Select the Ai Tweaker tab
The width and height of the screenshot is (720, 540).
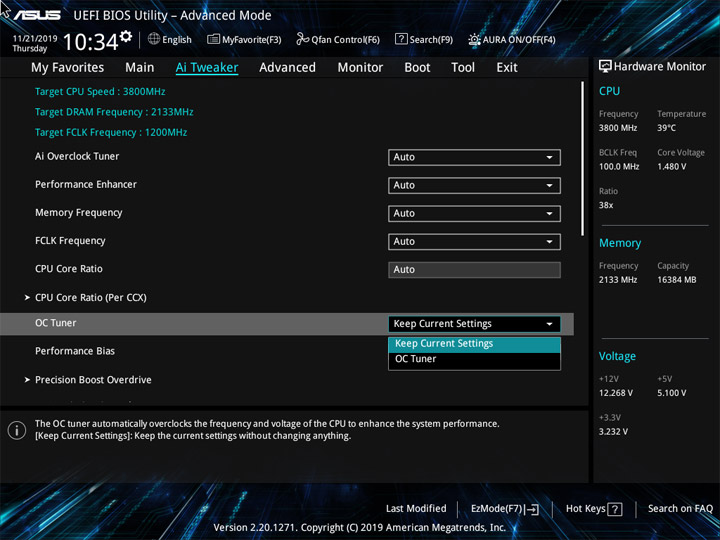pyautogui.click(x=207, y=68)
